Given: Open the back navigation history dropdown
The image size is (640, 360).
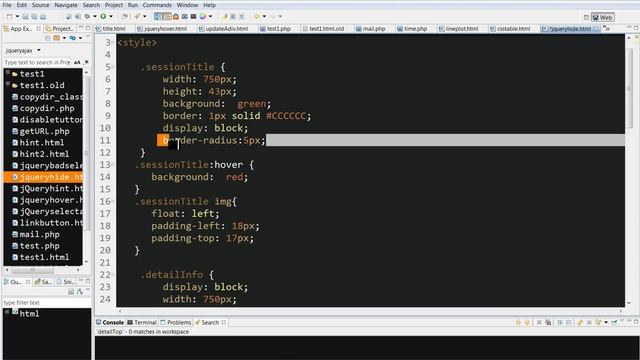Looking at the screenshot, I should point(264,16).
